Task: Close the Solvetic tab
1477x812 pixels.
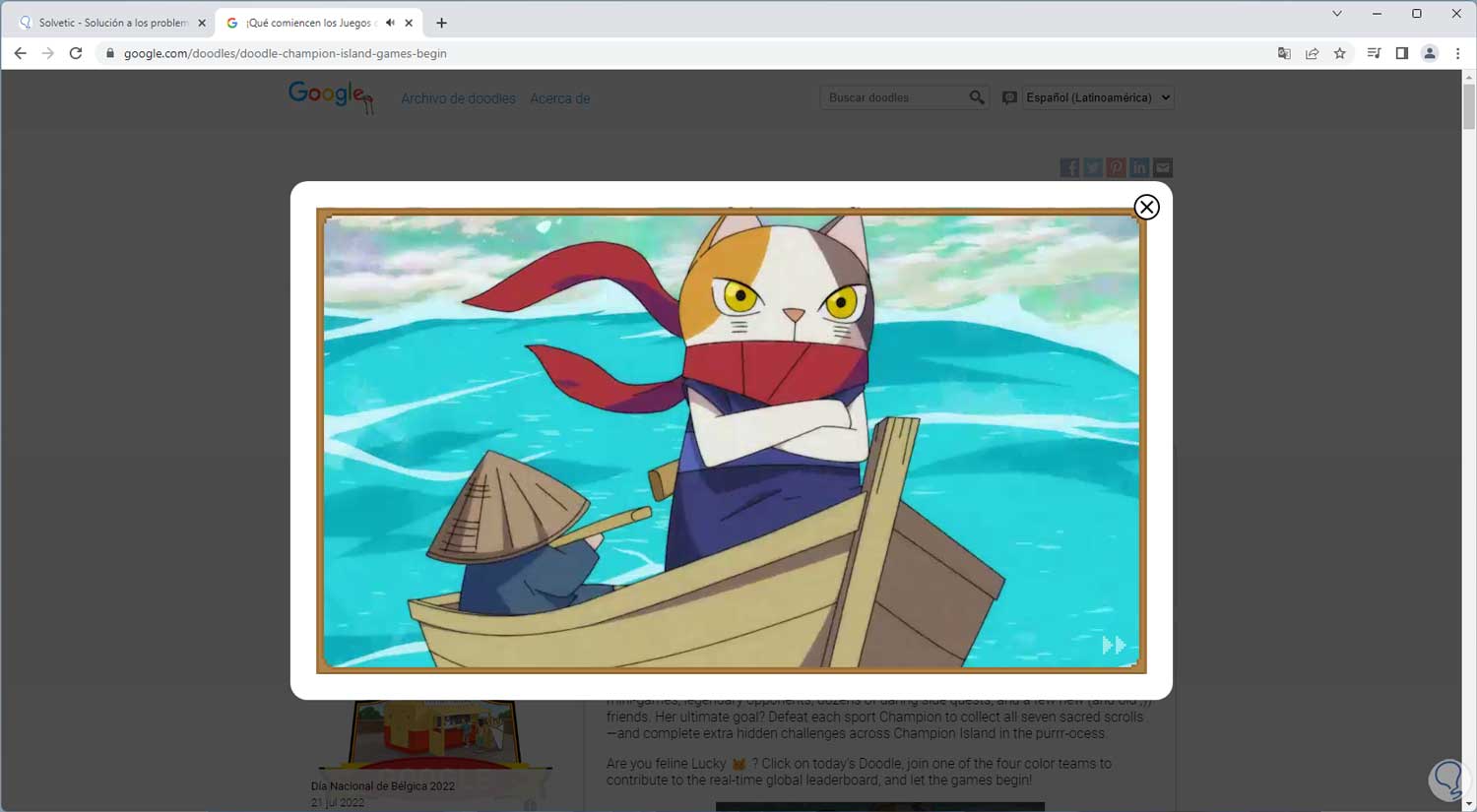Action: pos(202,23)
